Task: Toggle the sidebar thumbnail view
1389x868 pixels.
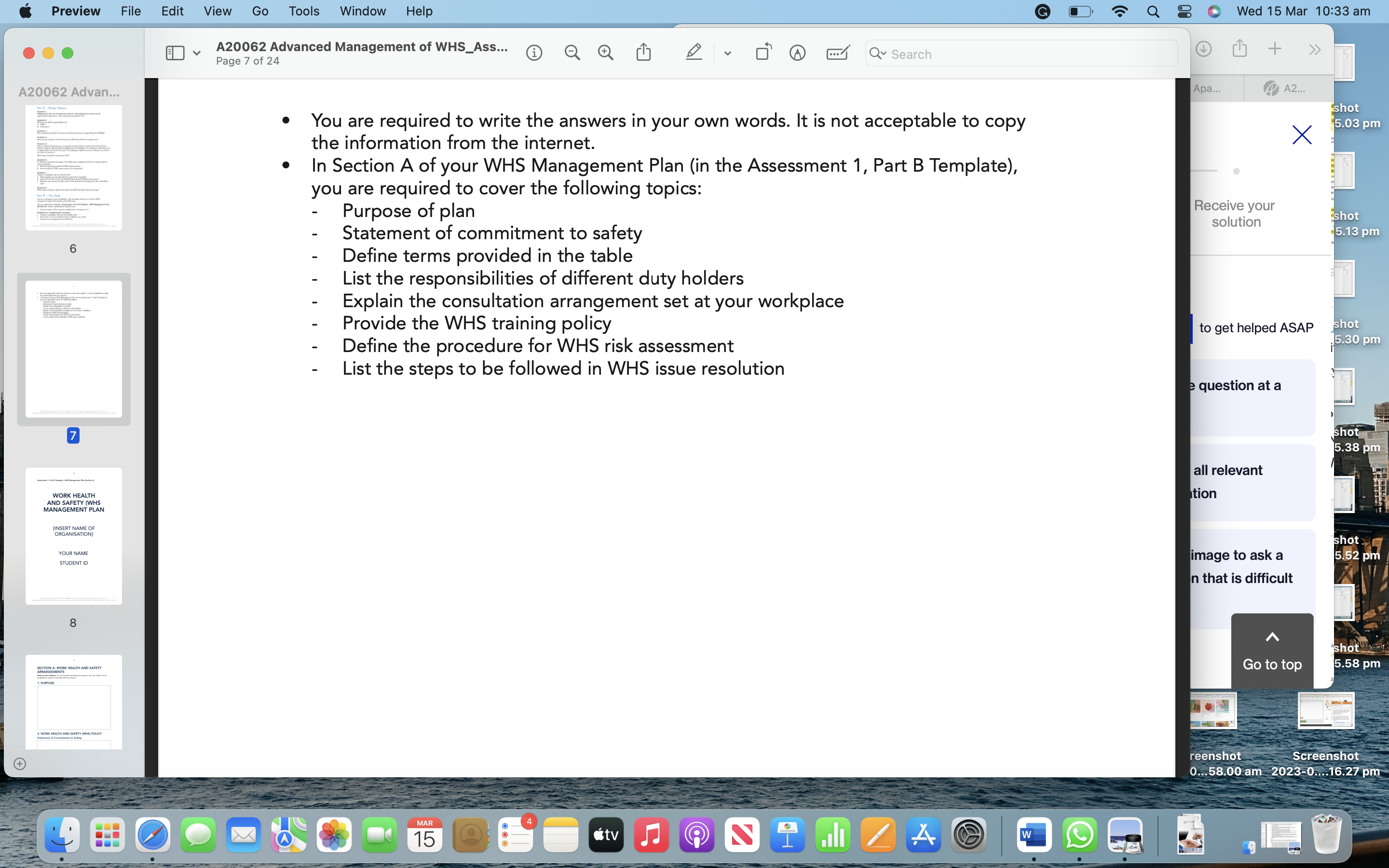Action: 175,52
